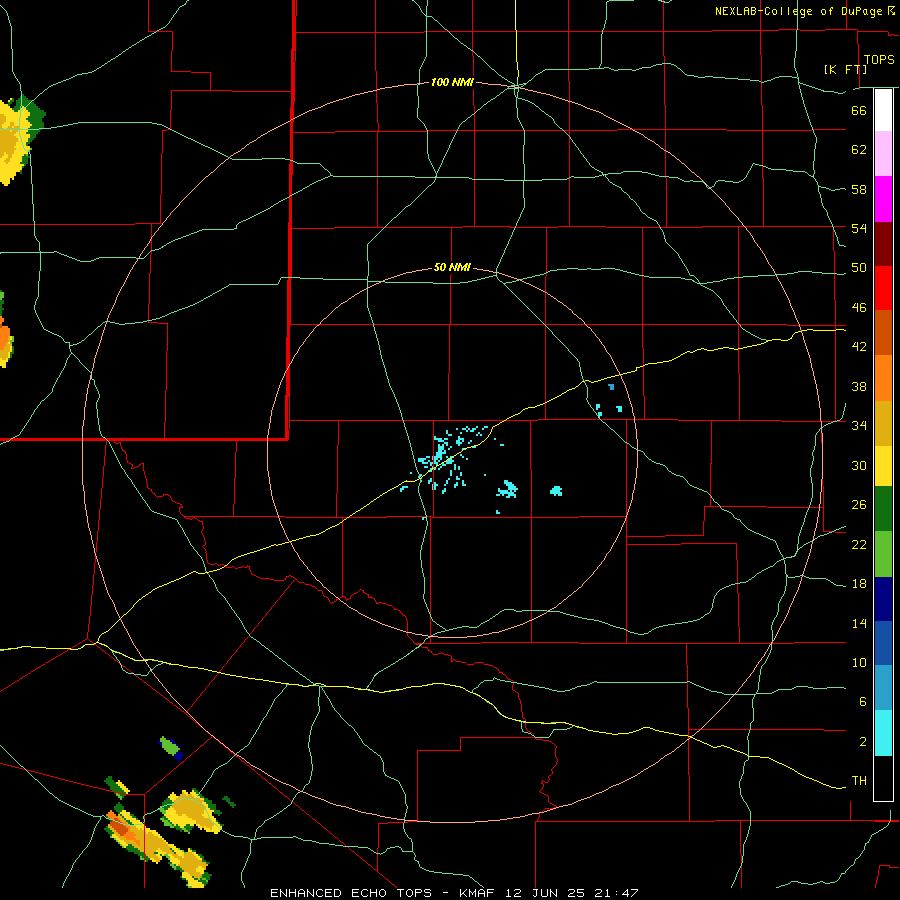This screenshot has height=900, width=900.
Task: Select the dark red legend swatch
Action: [883, 243]
